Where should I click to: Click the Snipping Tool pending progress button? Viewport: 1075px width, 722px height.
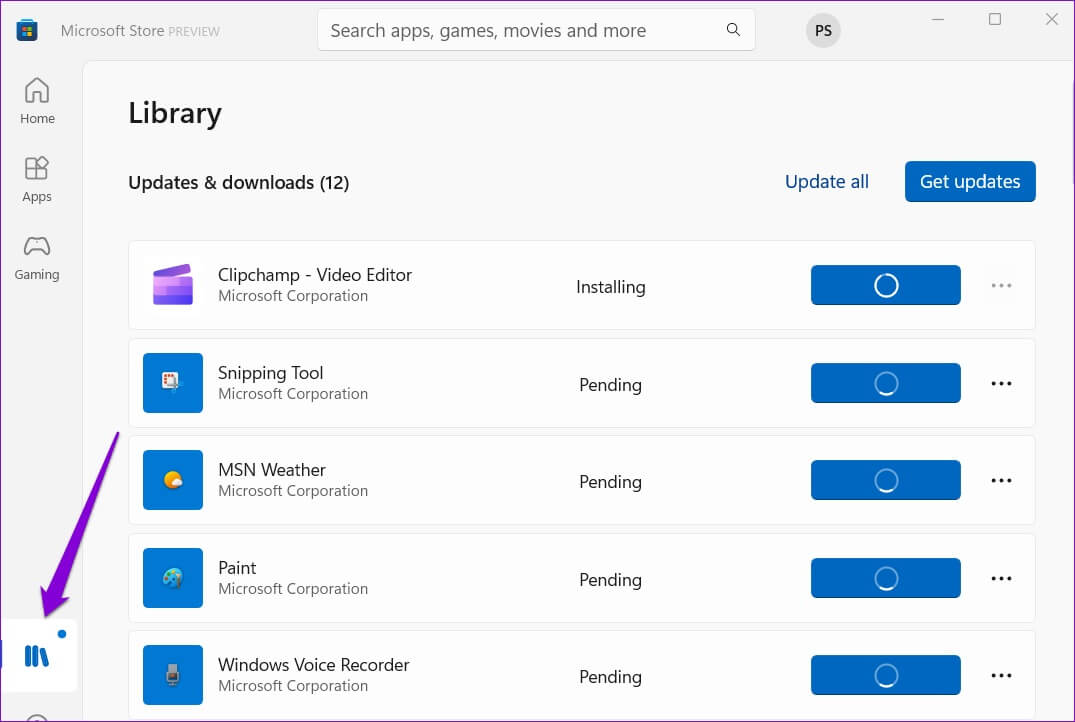pyautogui.click(x=886, y=383)
